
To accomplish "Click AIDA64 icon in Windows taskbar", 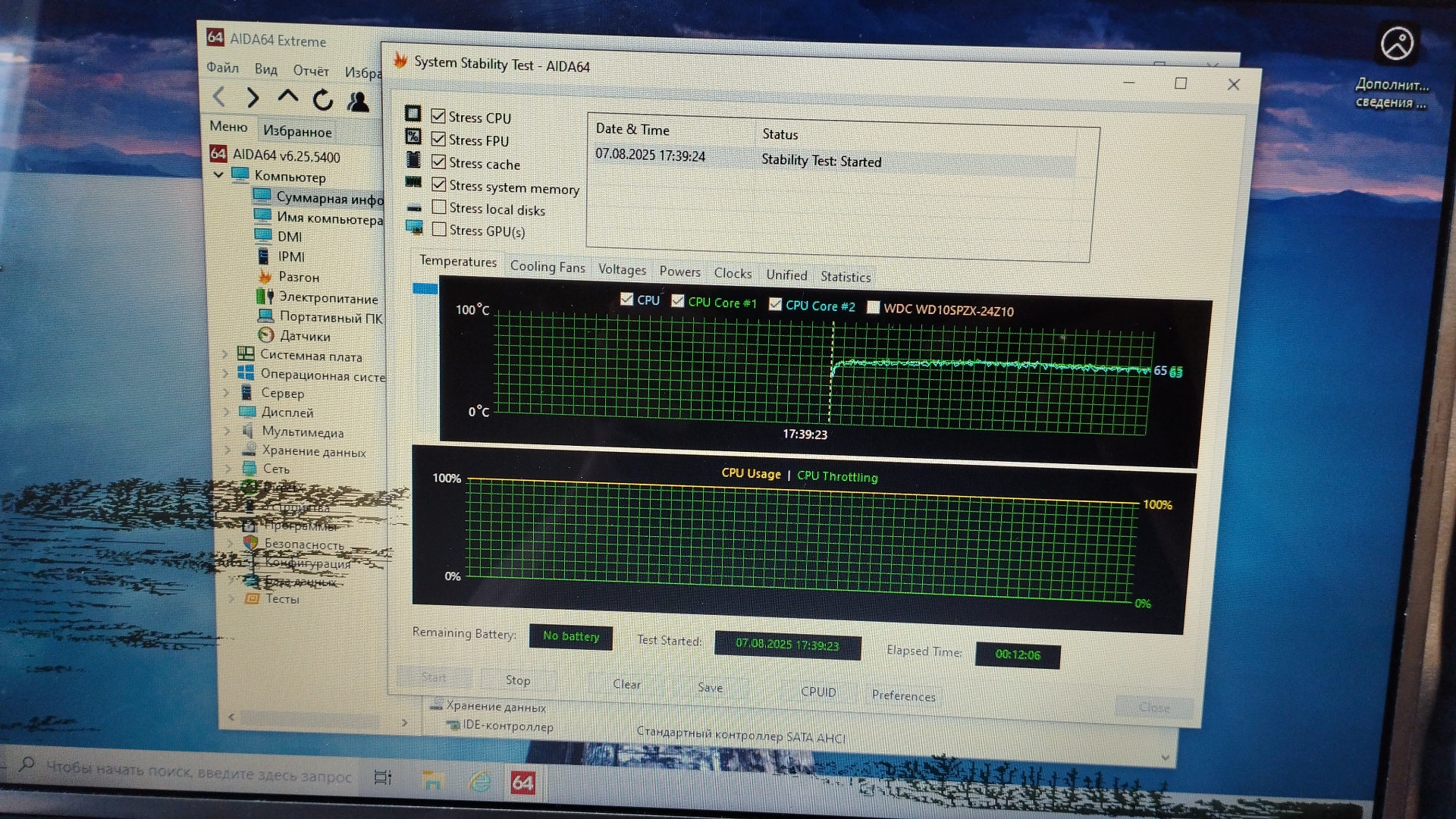I will click(x=522, y=782).
